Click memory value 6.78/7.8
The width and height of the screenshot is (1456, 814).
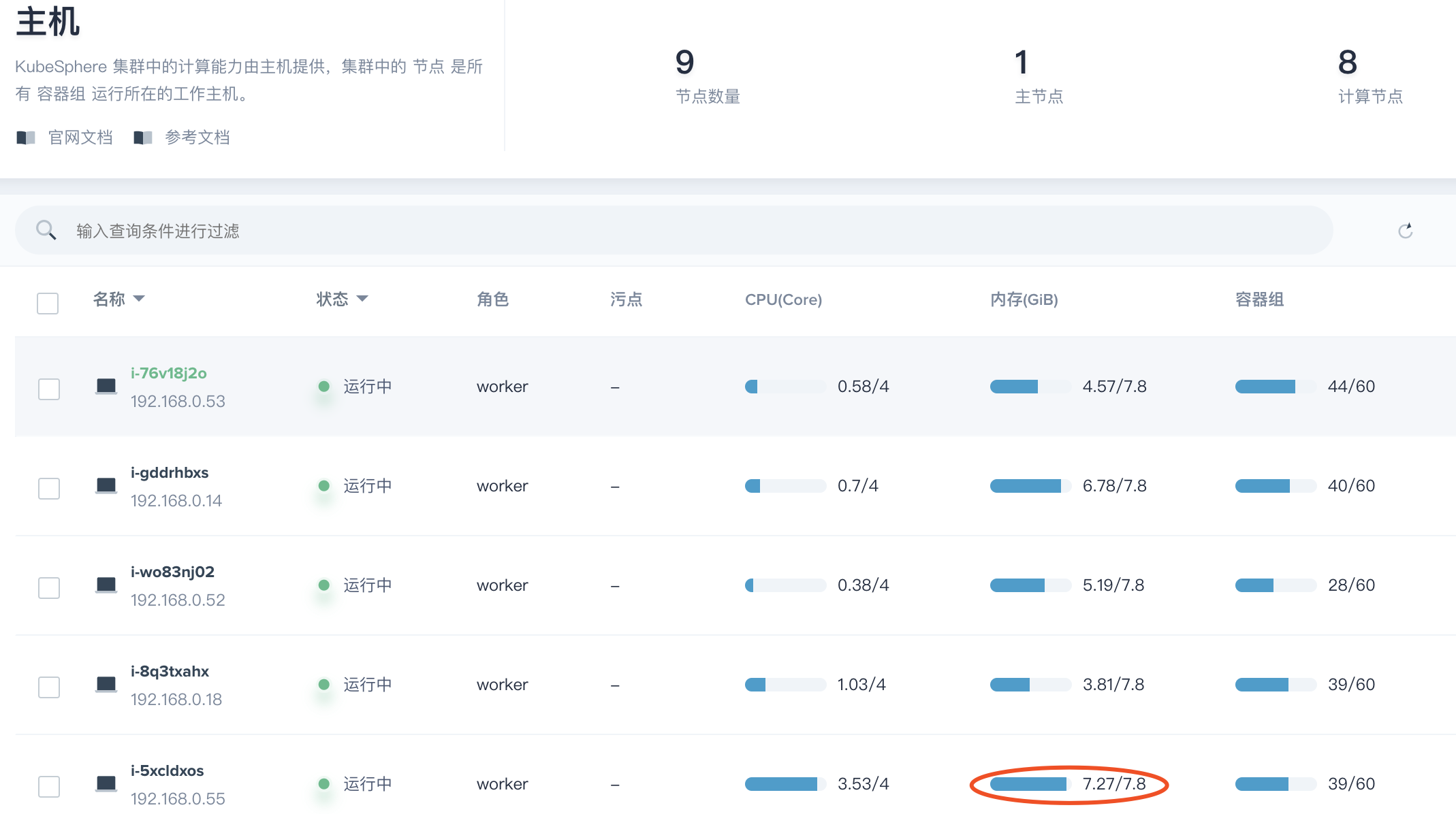[x=1115, y=486]
